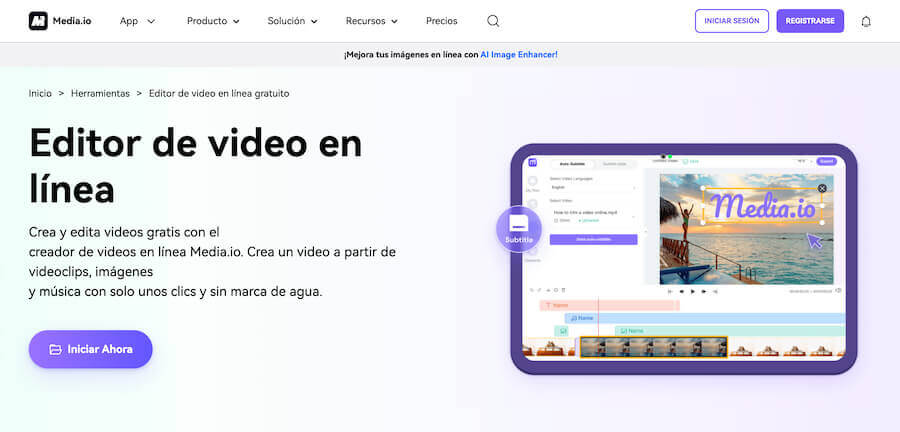
Task: Click the INICIAR SESIÓN button
Action: tap(732, 21)
